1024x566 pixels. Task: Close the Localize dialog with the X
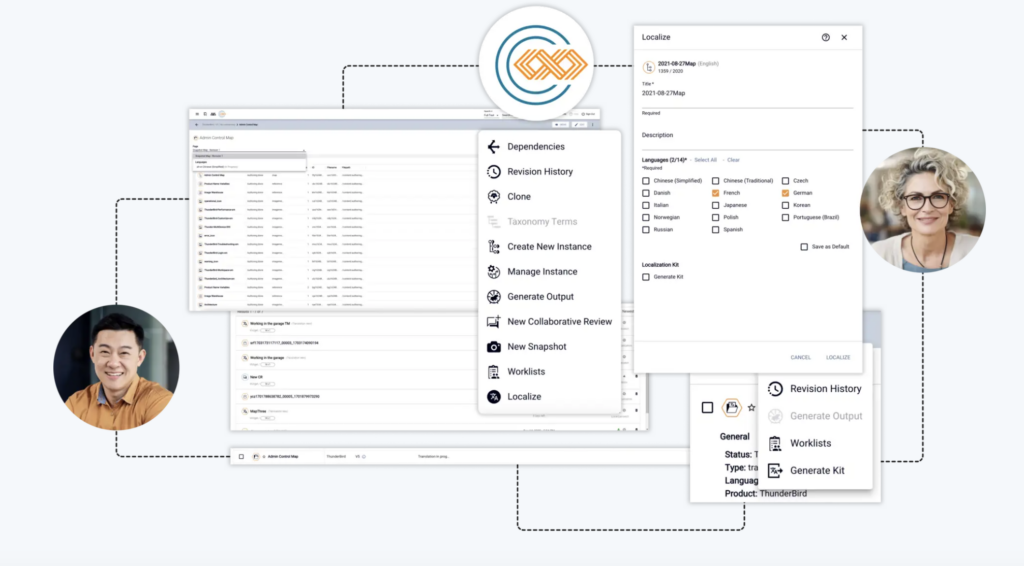tap(844, 38)
